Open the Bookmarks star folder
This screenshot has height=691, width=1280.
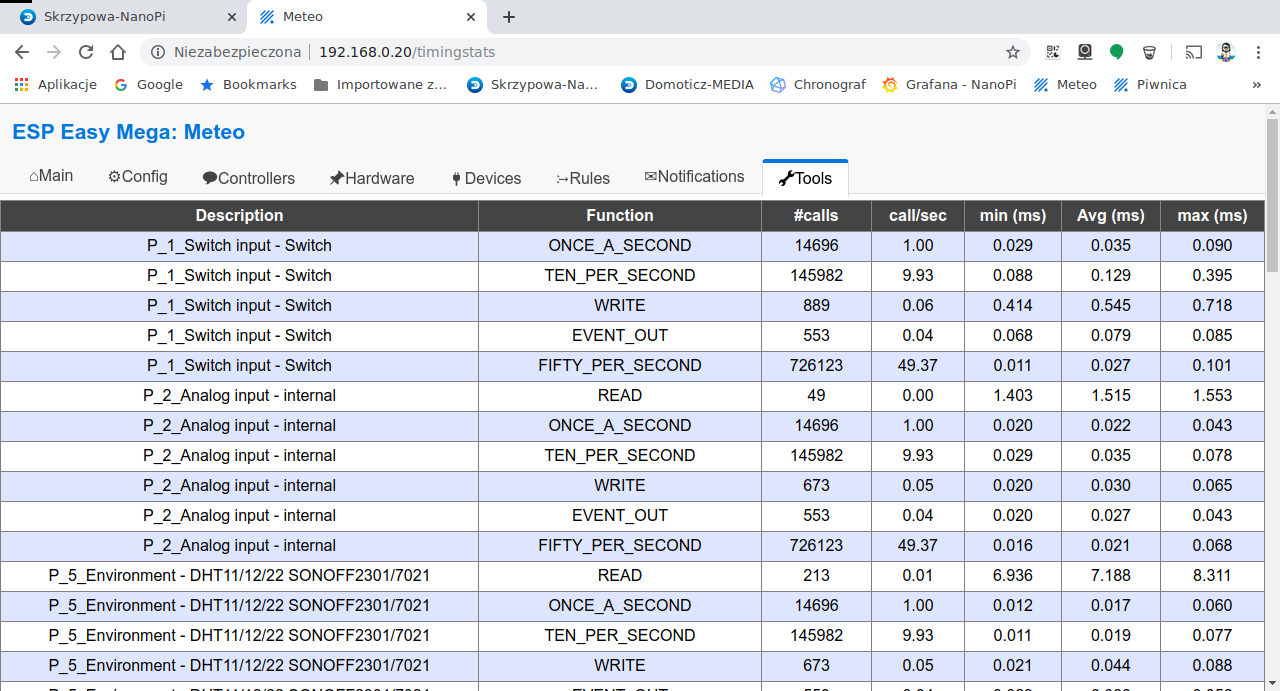pos(248,85)
